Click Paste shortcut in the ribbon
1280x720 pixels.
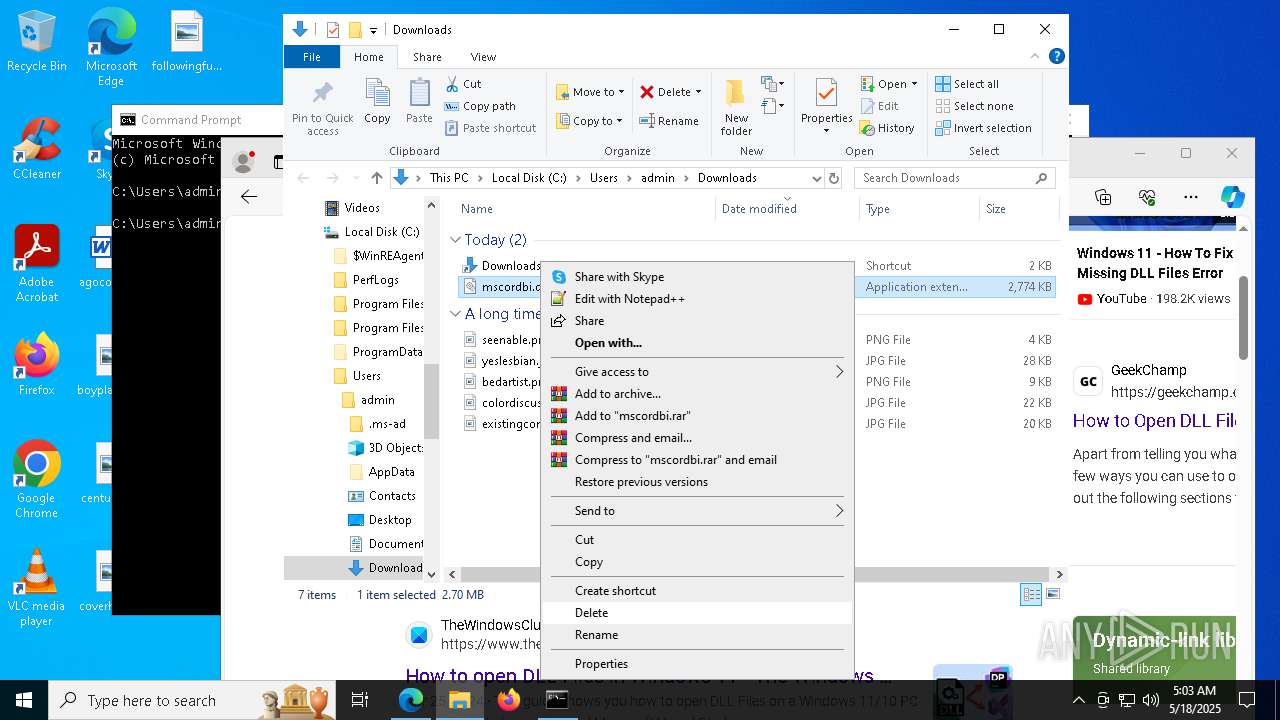(490, 128)
